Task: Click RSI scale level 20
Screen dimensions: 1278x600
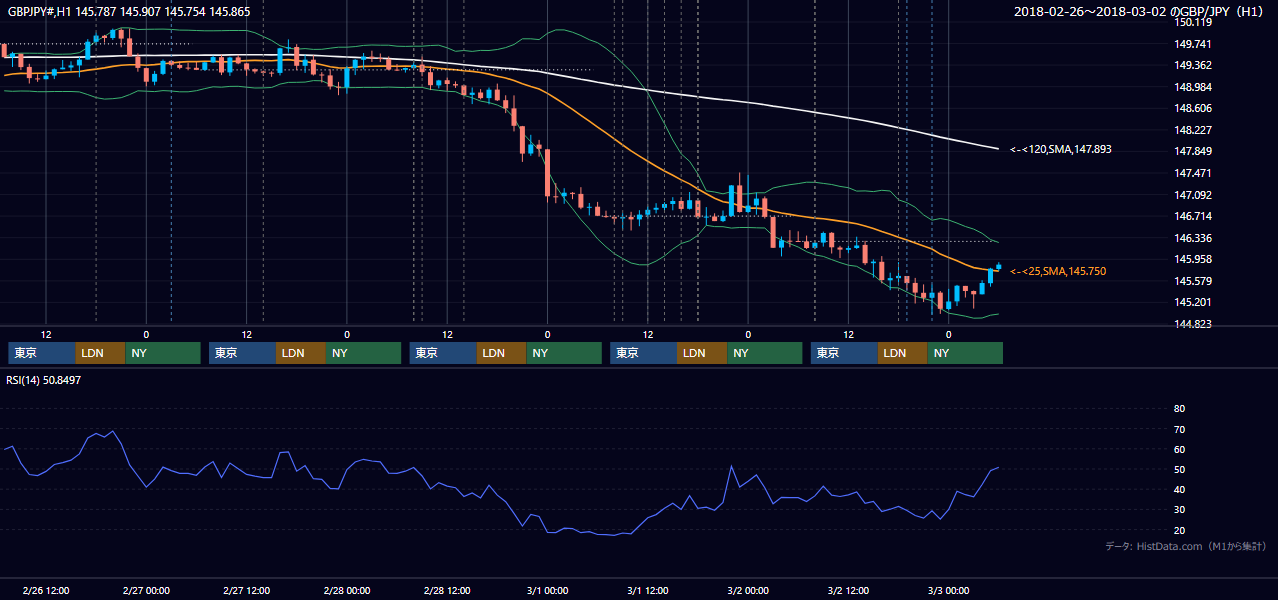Action: [x=1179, y=530]
